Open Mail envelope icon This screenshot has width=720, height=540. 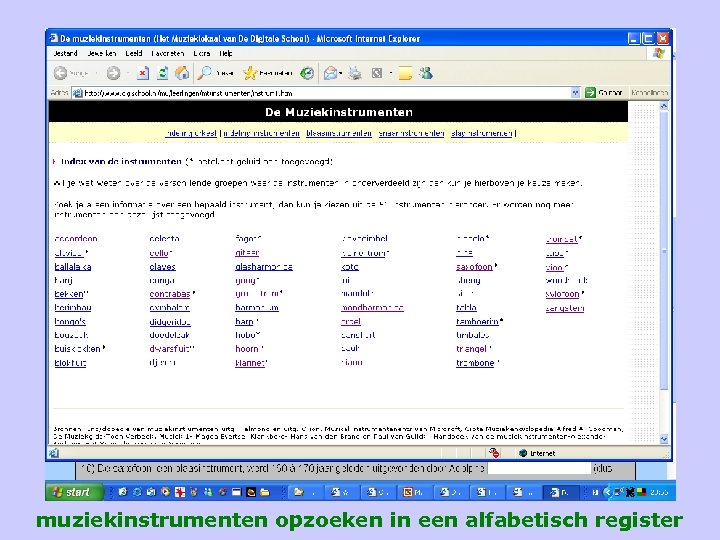tap(330, 73)
